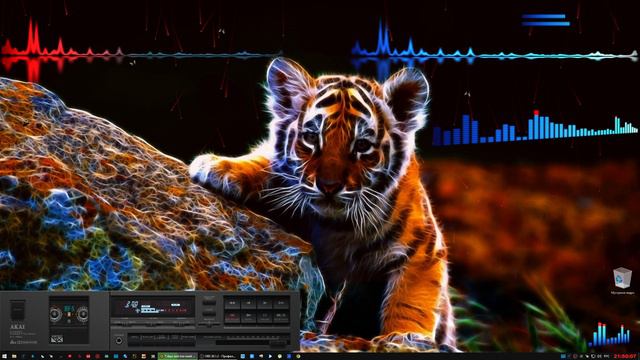Switch to the green highlighted taskbar window
Image resolution: width=640 pixels, height=360 pixels.
tap(178, 356)
